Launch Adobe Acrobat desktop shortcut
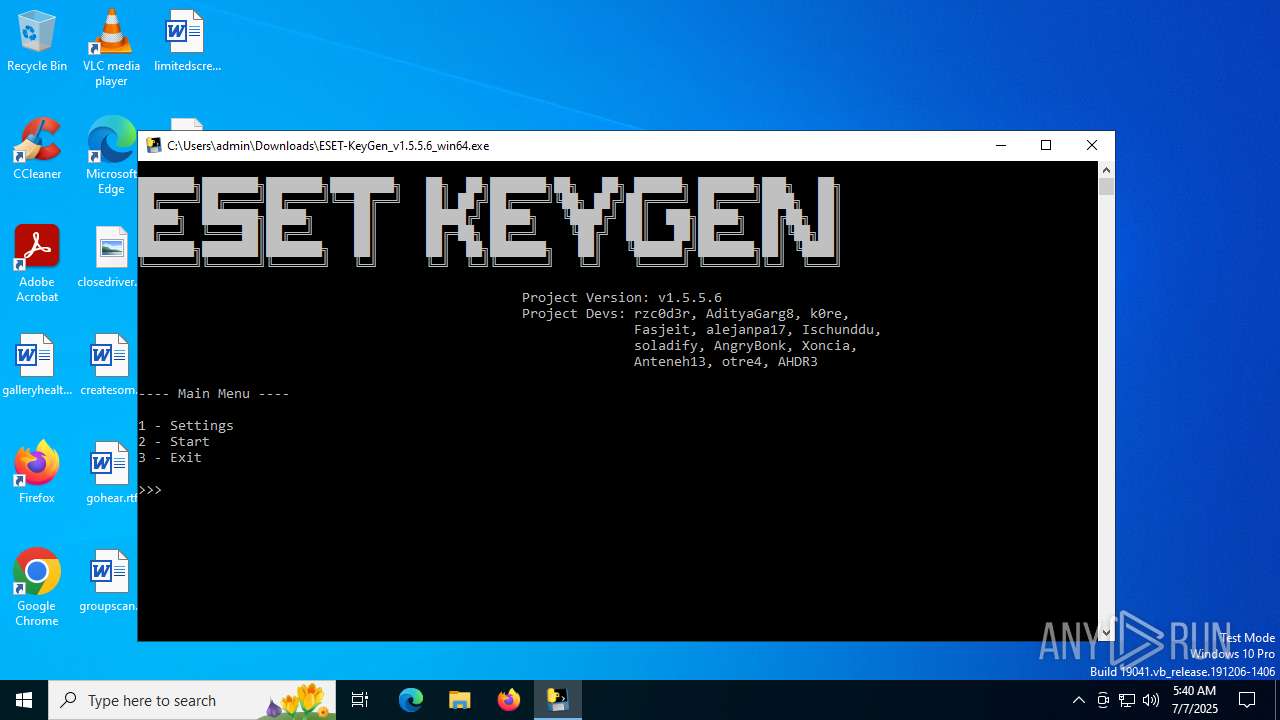Image resolution: width=1280 pixels, height=720 pixels. (37, 265)
